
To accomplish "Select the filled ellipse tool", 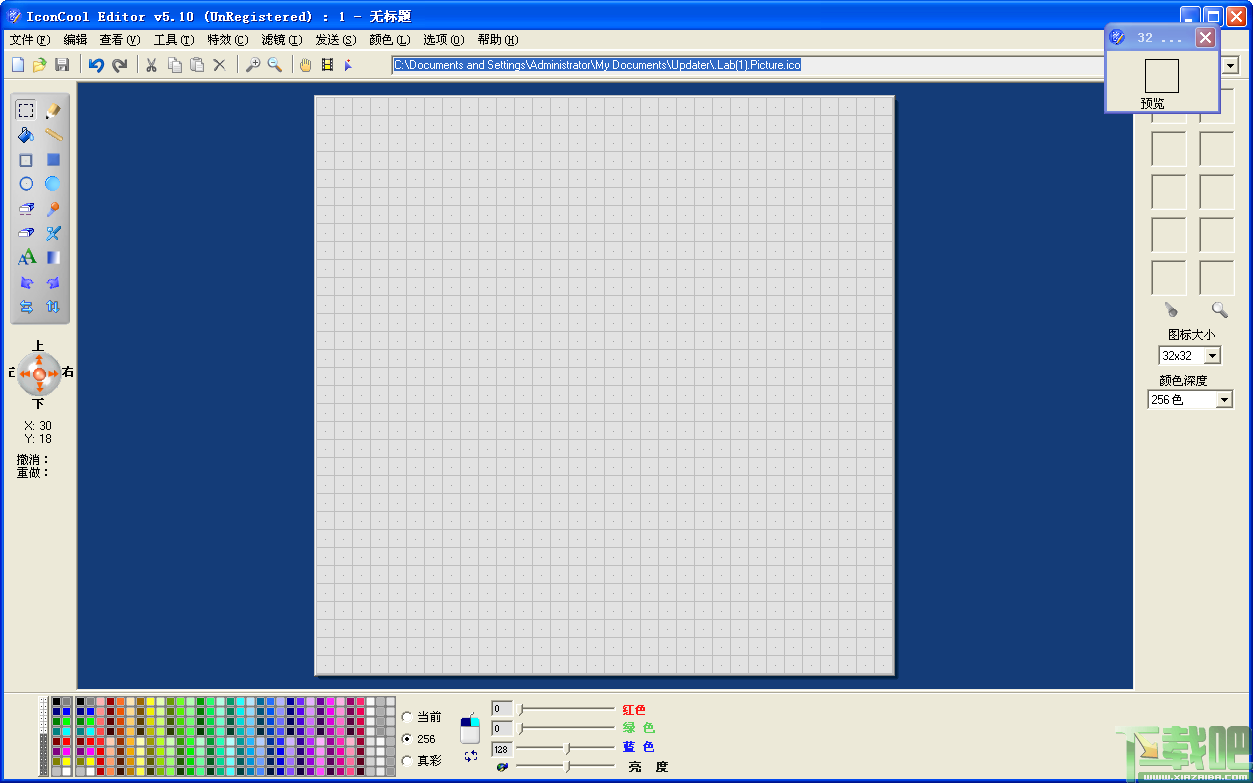I will (x=53, y=184).
